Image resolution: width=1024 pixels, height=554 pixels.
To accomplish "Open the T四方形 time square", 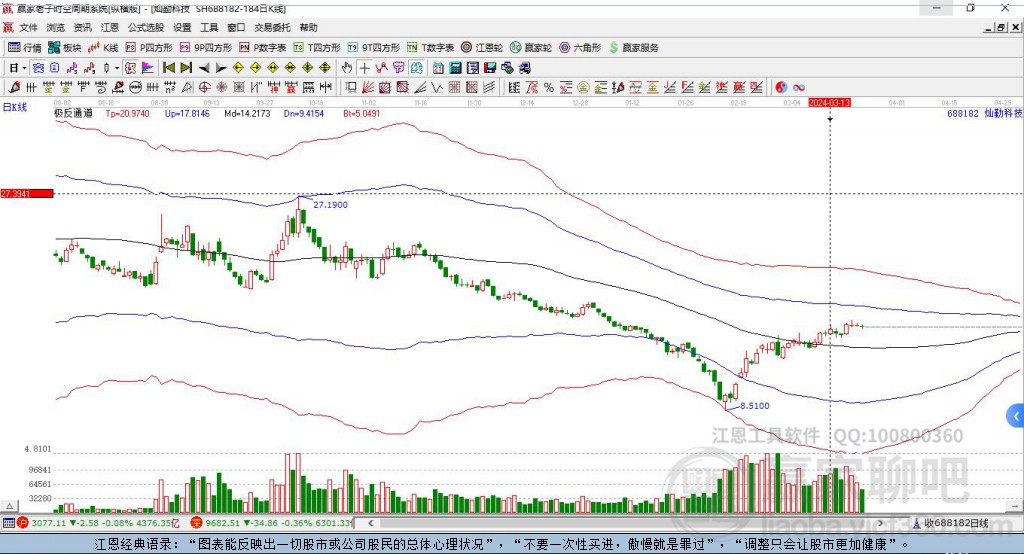I will click(317, 48).
